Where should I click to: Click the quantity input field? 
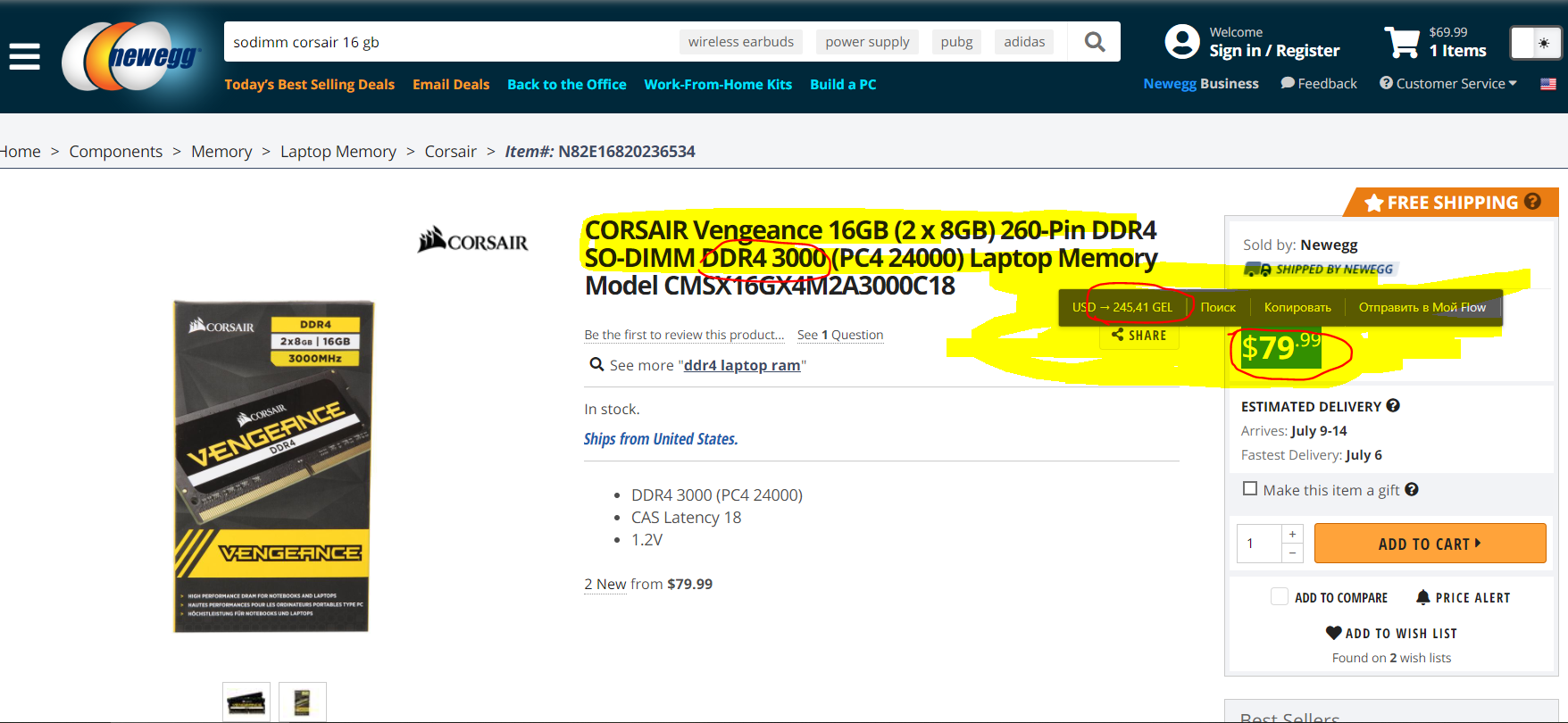(1259, 544)
